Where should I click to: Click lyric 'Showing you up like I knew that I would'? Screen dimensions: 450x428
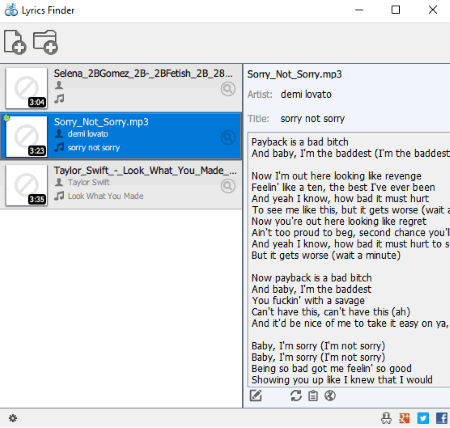[x=342, y=380]
